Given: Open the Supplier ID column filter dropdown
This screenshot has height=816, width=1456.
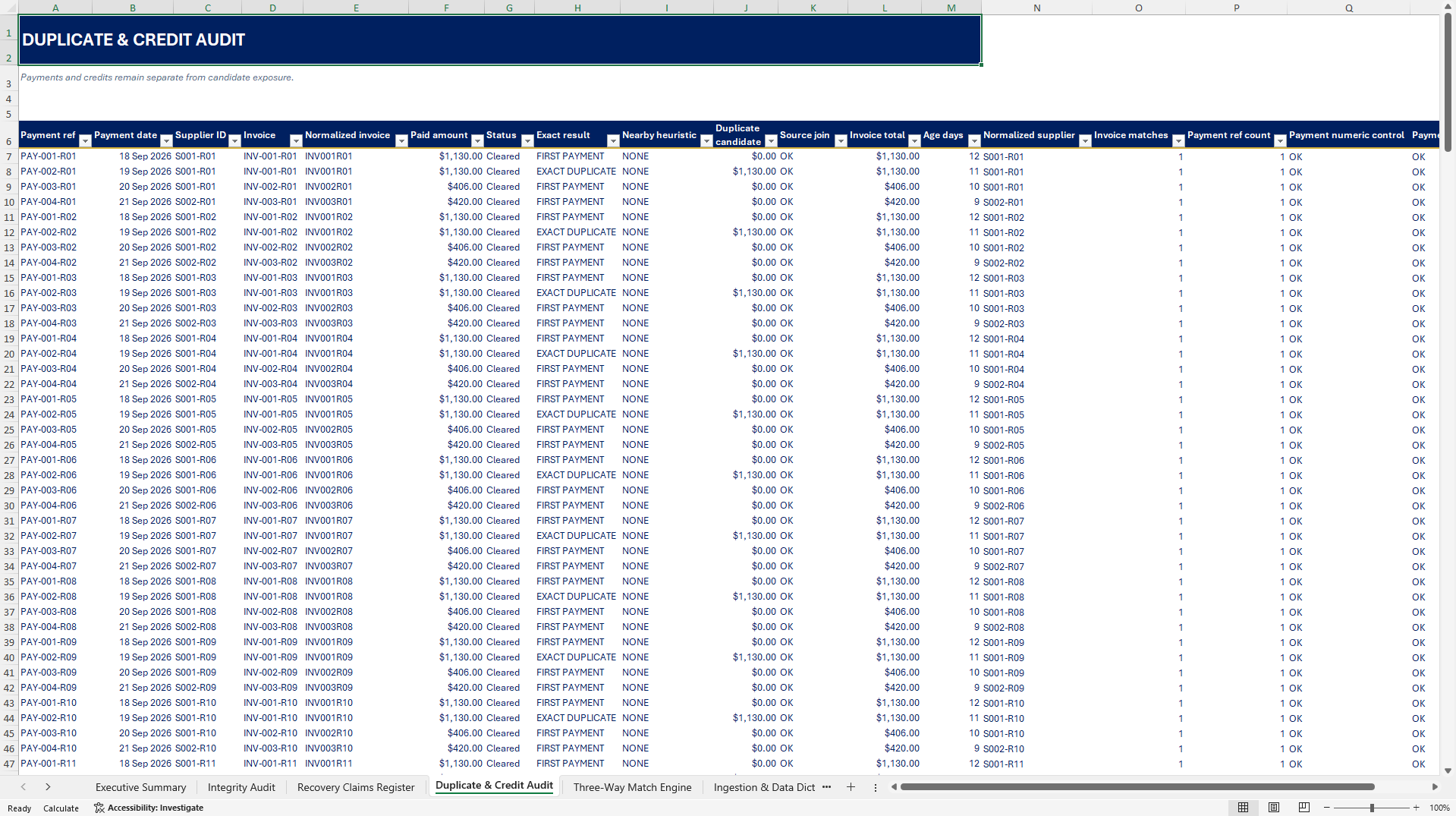Looking at the screenshot, I should coord(235,141).
